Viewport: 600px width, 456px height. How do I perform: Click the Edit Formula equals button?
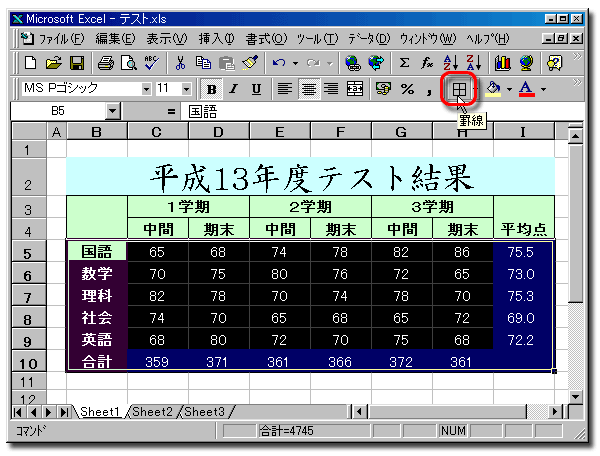click(x=171, y=112)
